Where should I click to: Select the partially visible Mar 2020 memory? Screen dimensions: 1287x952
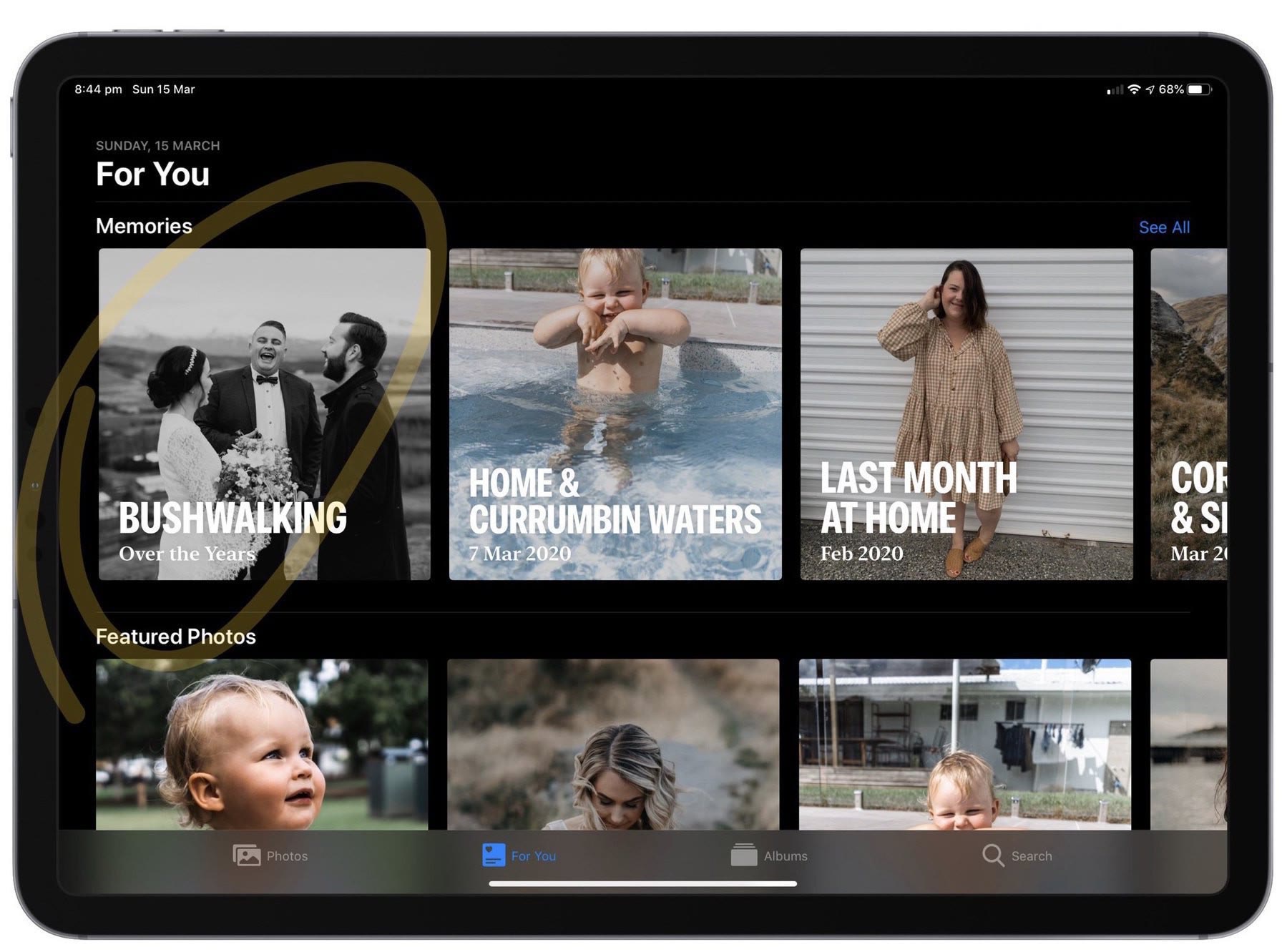[x=1188, y=413]
